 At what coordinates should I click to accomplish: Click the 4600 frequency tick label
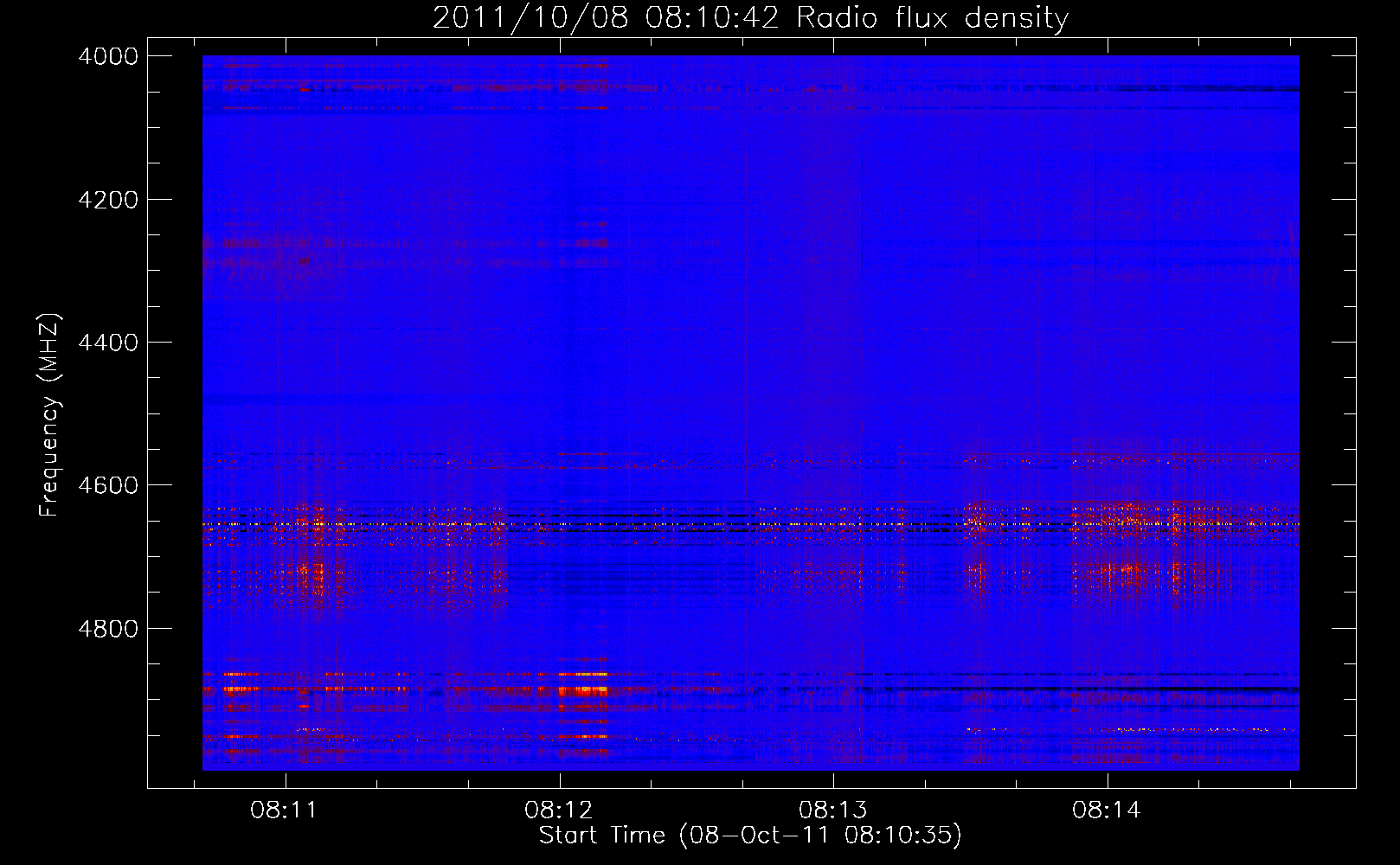coord(108,485)
